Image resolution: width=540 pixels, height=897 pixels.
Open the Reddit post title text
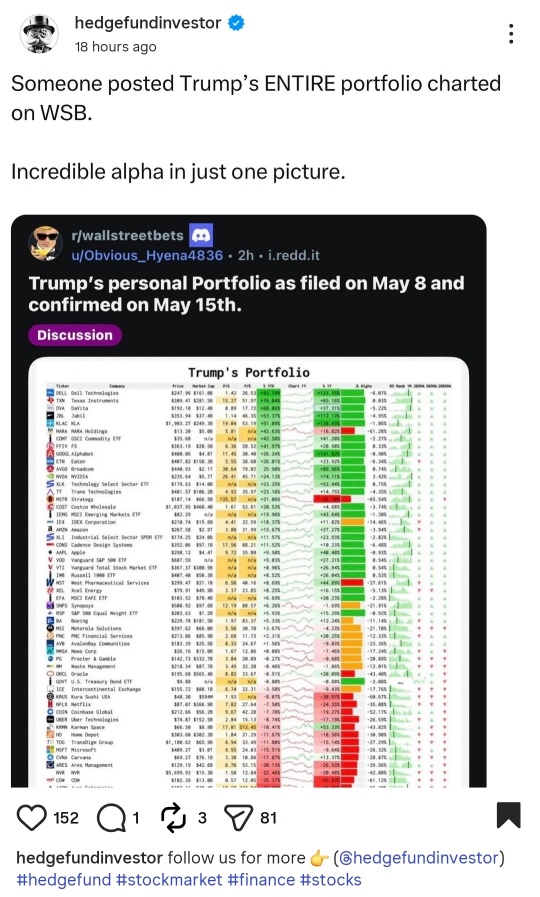click(x=247, y=294)
